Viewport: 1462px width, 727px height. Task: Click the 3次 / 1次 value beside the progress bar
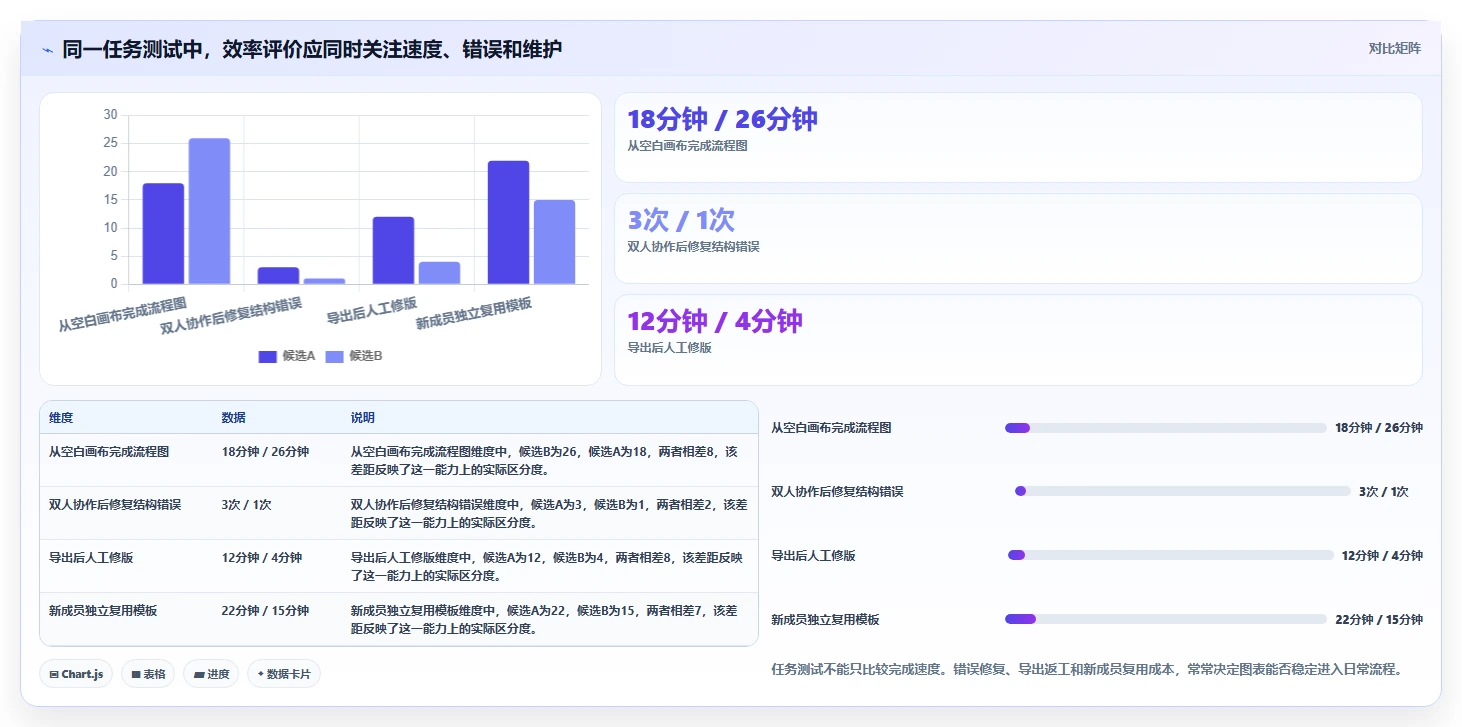click(x=1384, y=492)
